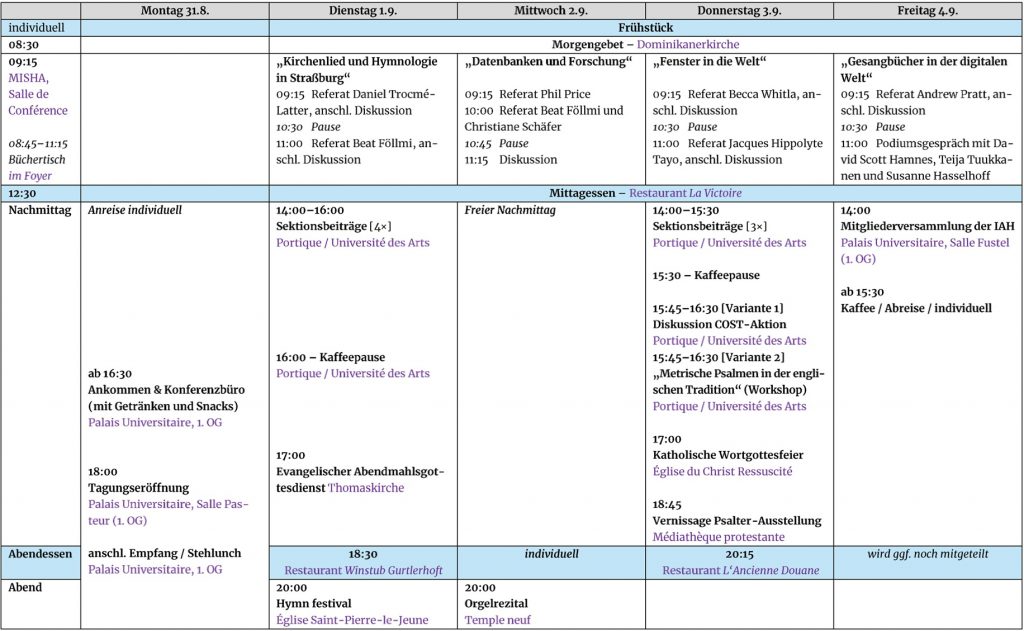Click the Frühstück row cell
Image resolution: width=1024 pixels, height=631 pixels.
tap(645, 27)
